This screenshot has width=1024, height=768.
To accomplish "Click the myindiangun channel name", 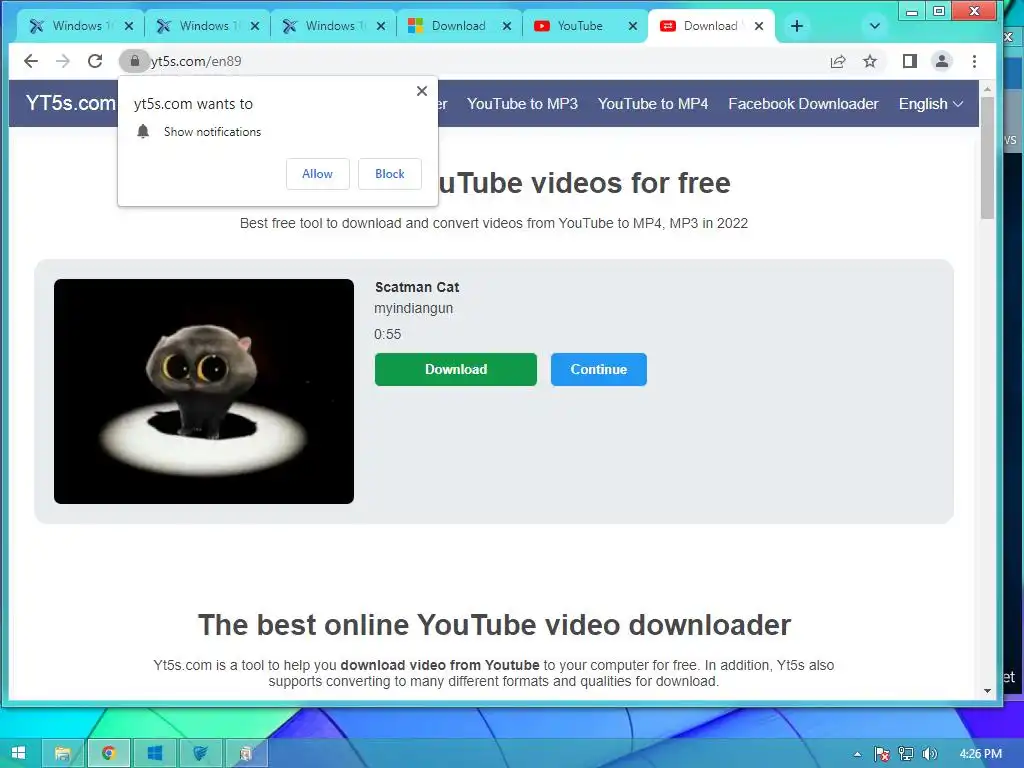I will 413,308.
